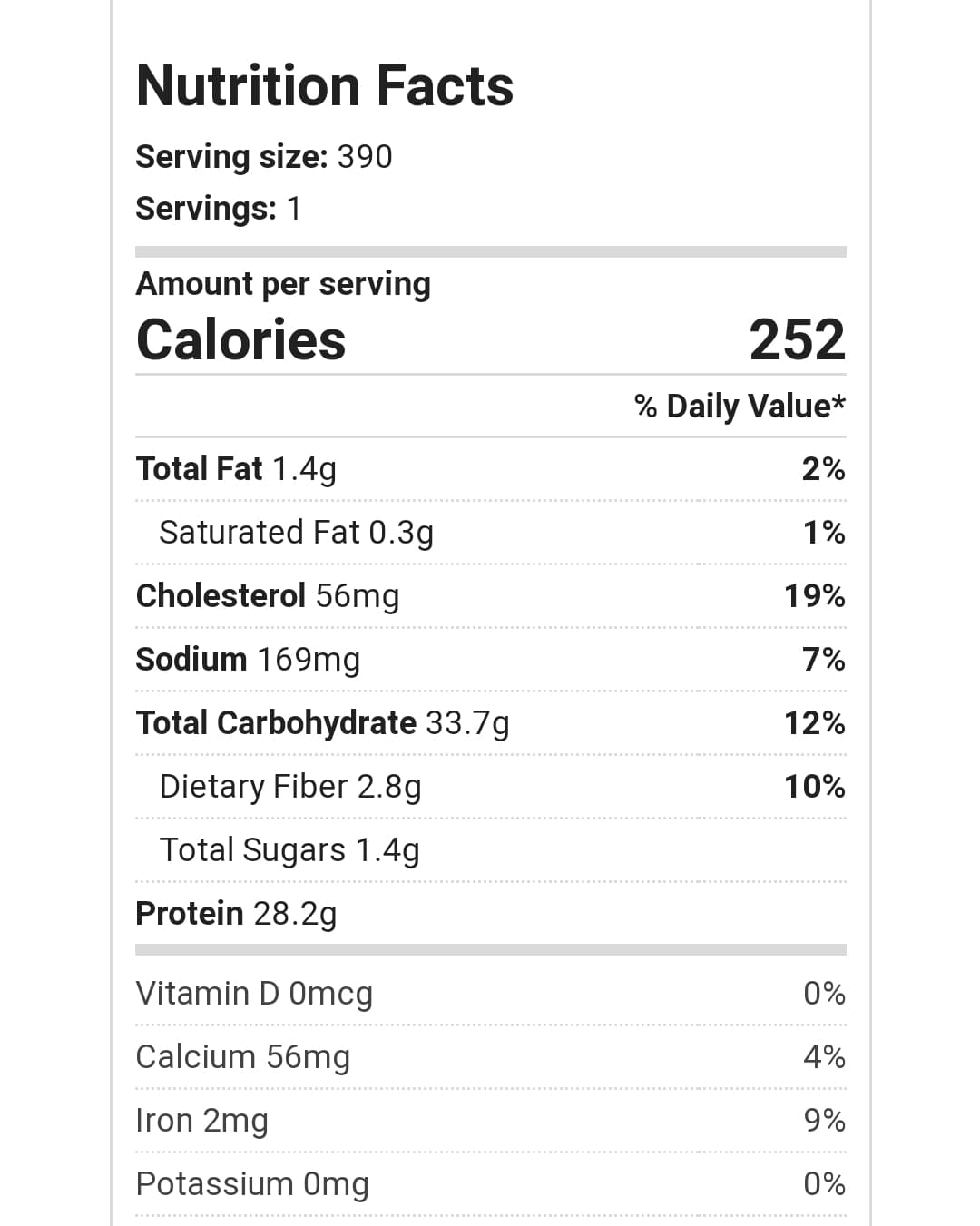Viewport: 980px width, 1226px height.
Task: Click the Sodium 169mg row
Action: (248, 660)
